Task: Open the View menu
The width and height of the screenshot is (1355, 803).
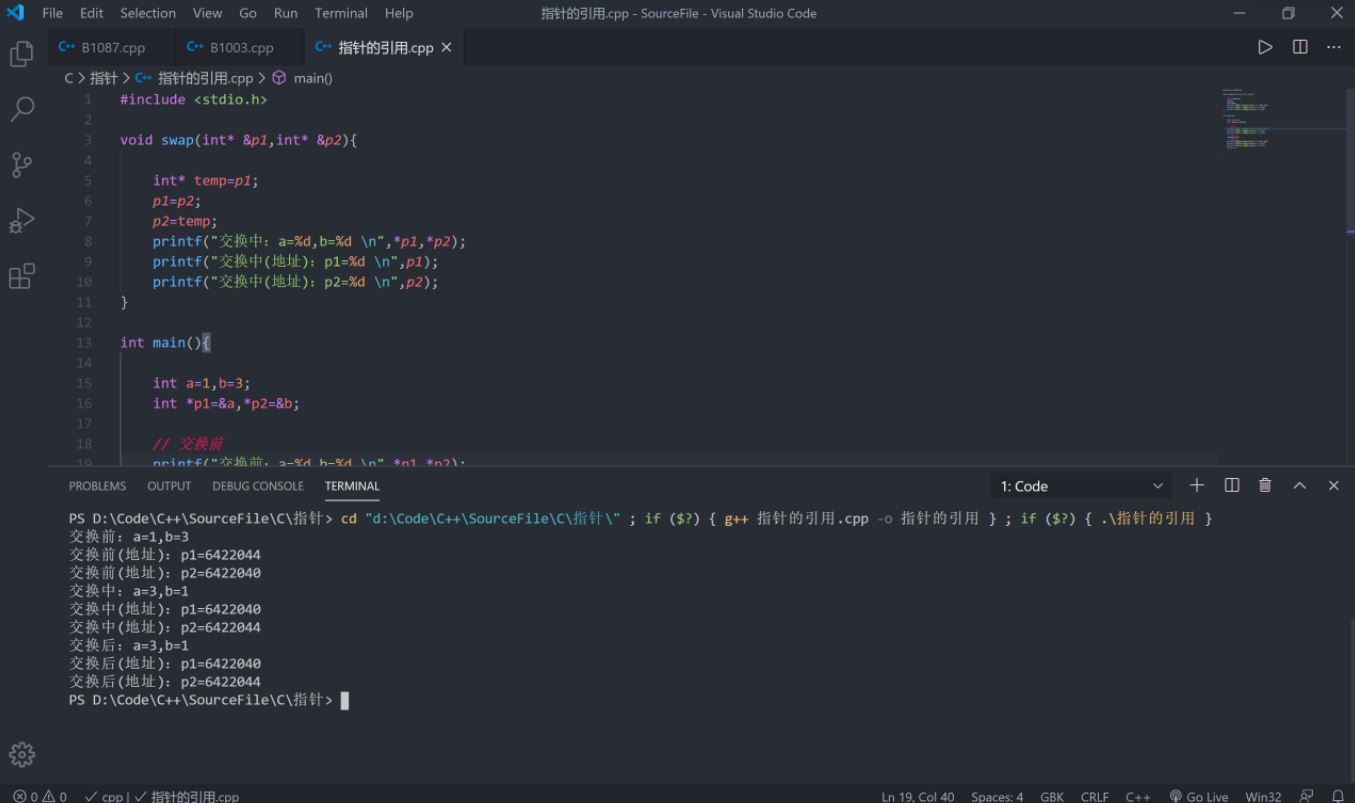Action: [x=207, y=13]
